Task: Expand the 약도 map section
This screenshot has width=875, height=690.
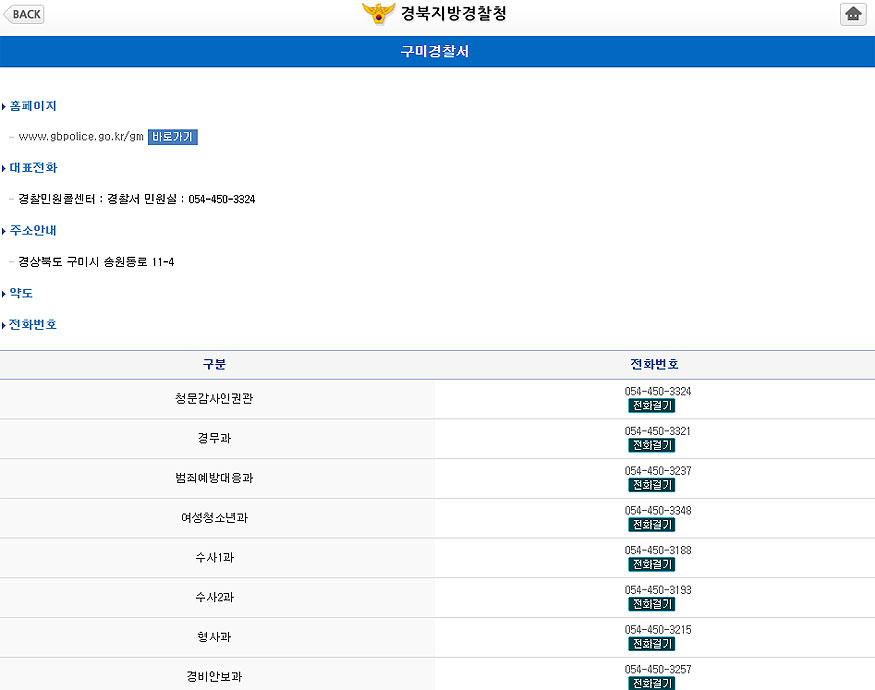Action: [x=21, y=294]
